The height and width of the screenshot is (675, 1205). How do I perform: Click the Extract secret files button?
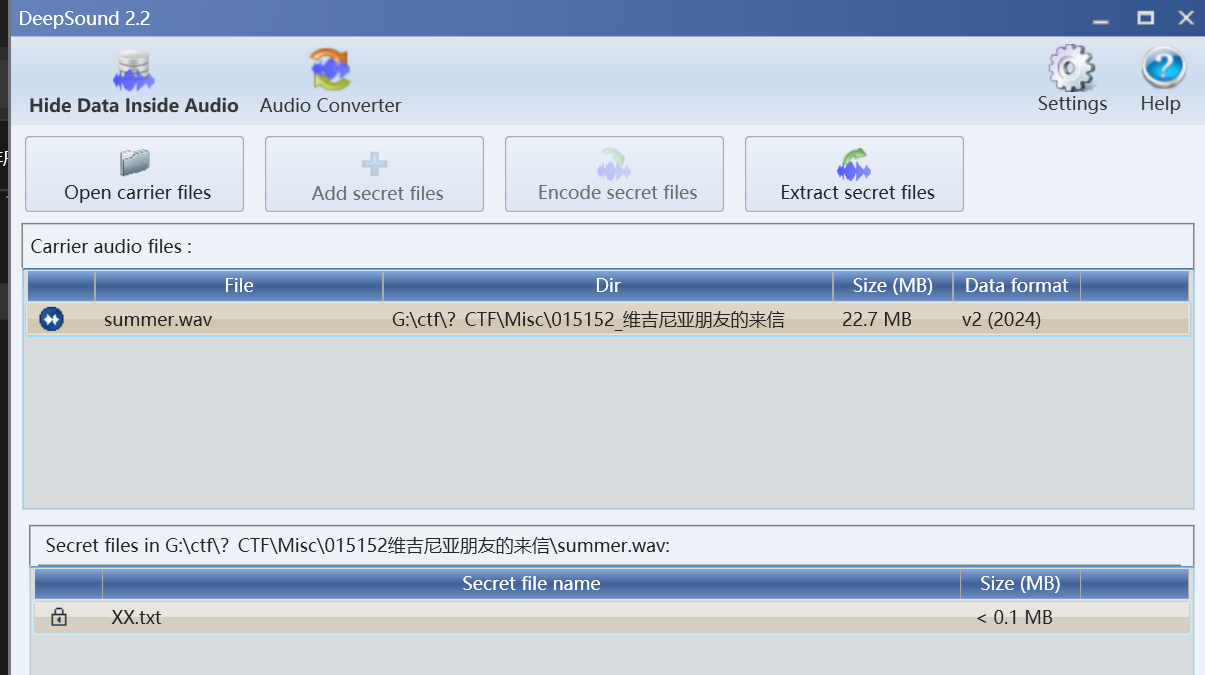coord(854,174)
